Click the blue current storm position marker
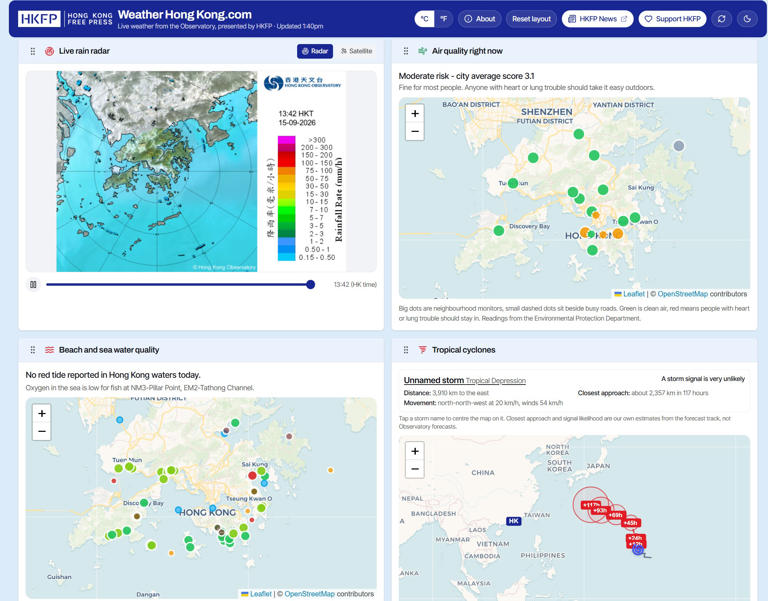 (638, 550)
